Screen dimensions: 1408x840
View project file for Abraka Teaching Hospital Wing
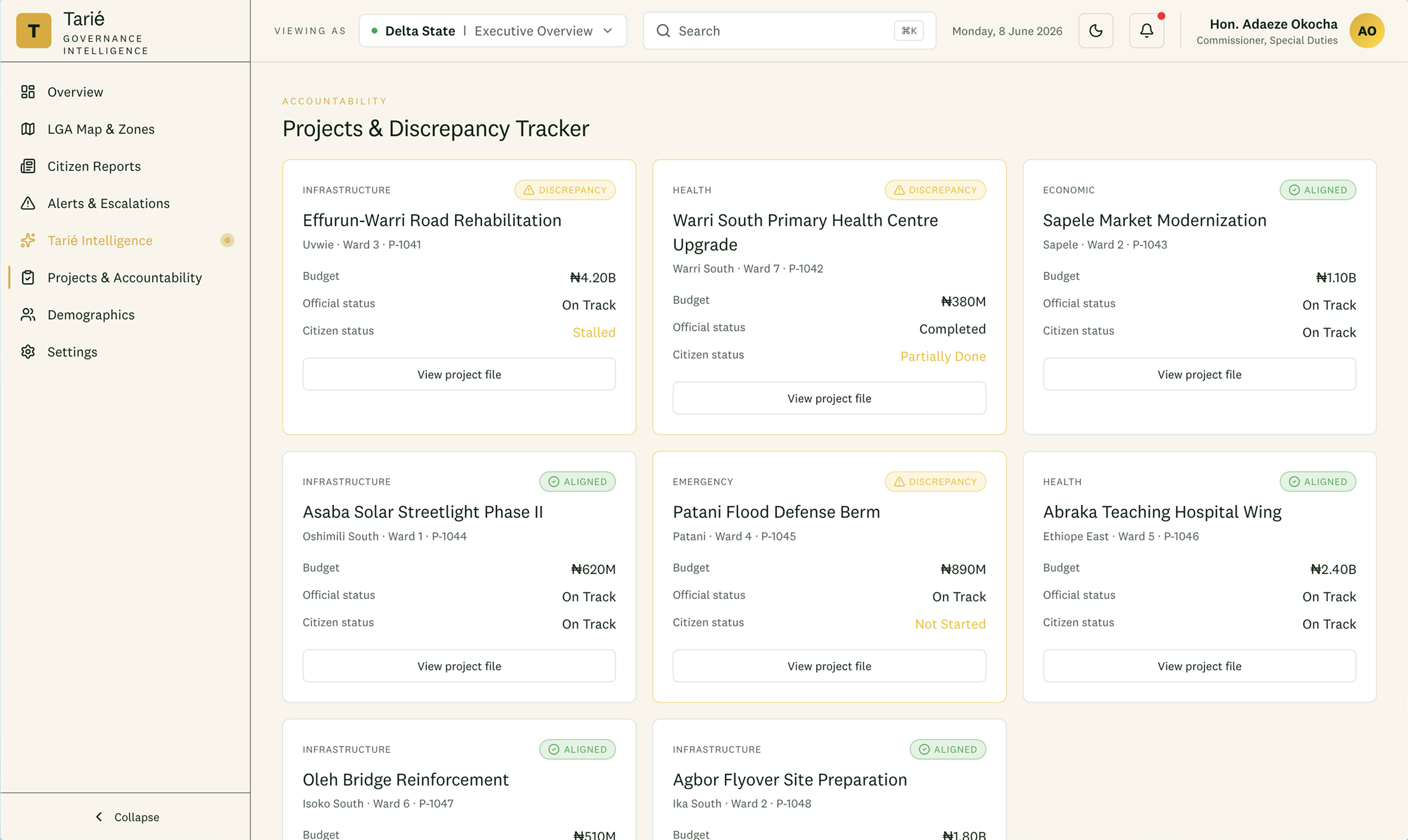pos(1199,666)
